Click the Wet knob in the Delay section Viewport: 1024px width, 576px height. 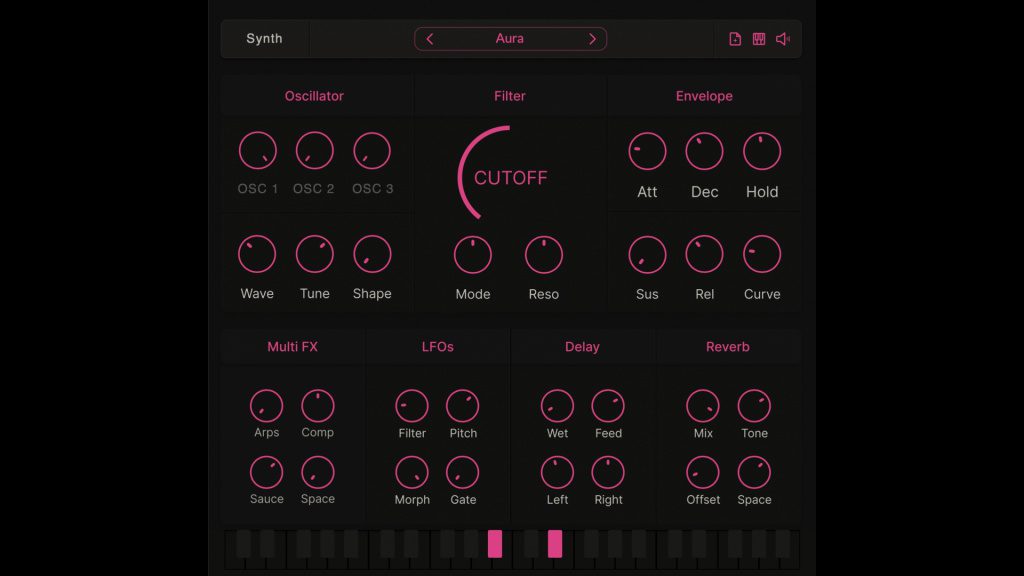pyautogui.click(x=557, y=405)
